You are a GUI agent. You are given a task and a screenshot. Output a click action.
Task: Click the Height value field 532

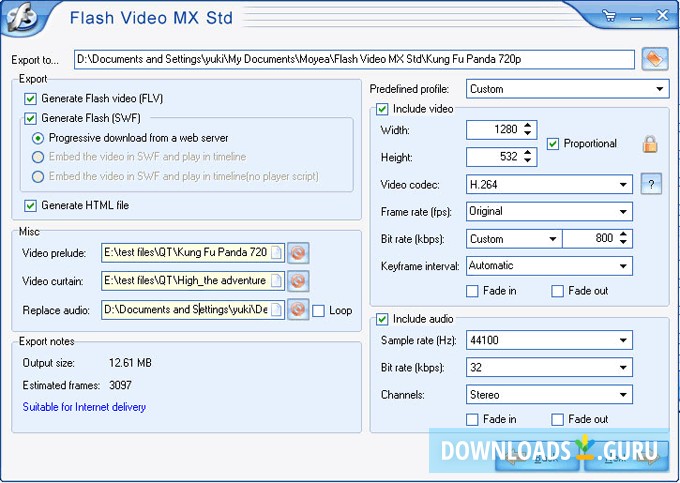coord(494,157)
